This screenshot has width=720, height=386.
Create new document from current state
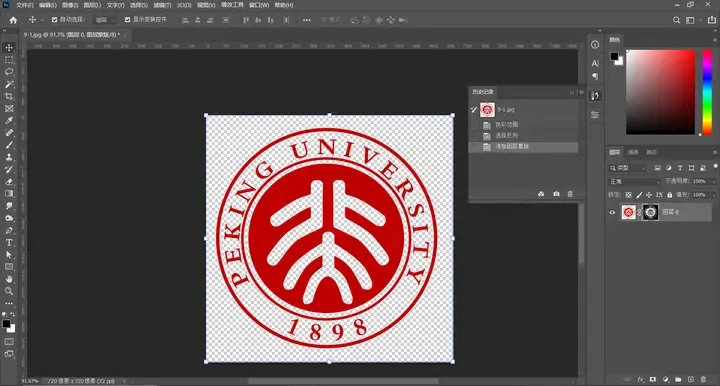click(541, 194)
